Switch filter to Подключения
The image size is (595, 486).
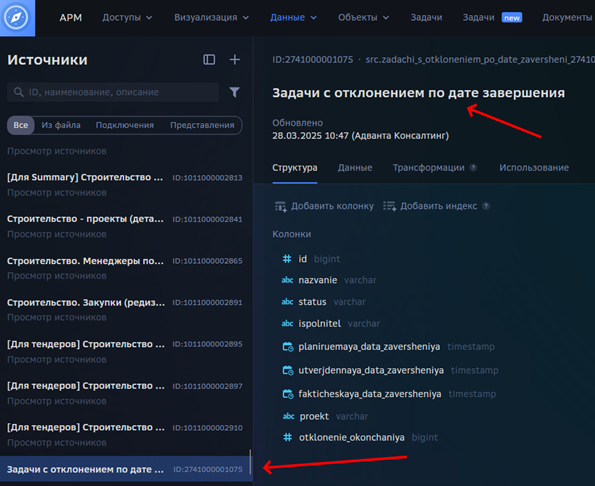click(125, 125)
